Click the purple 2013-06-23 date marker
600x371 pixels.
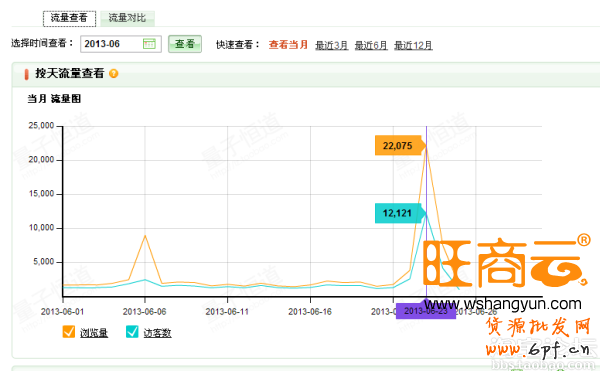426,311
